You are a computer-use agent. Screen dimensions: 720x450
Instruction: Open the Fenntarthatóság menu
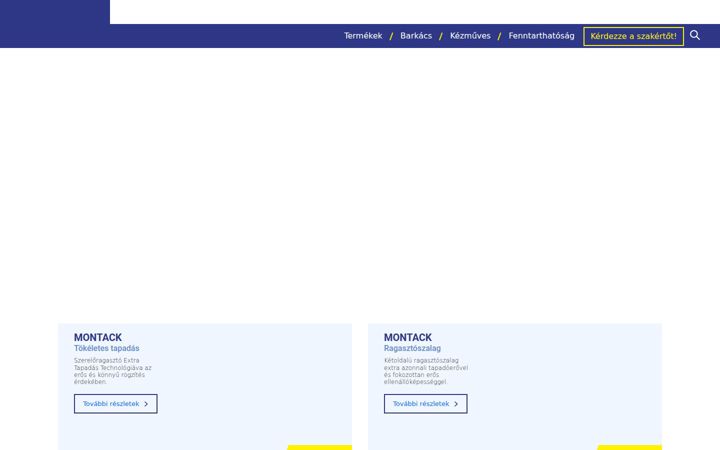[x=541, y=36]
